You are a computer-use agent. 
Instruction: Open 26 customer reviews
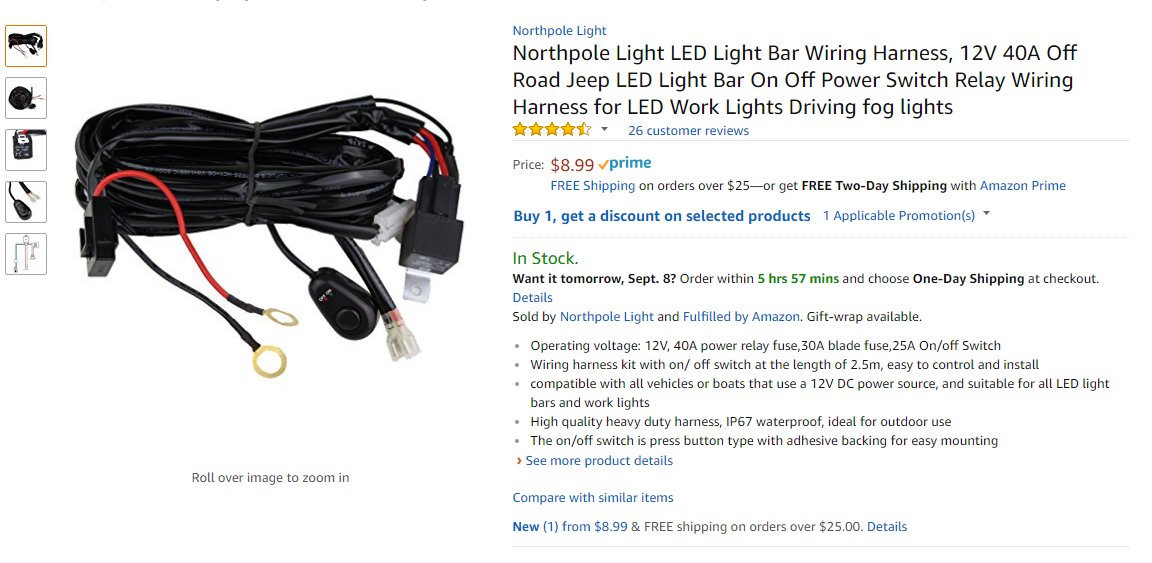click(x=688, y=131)
